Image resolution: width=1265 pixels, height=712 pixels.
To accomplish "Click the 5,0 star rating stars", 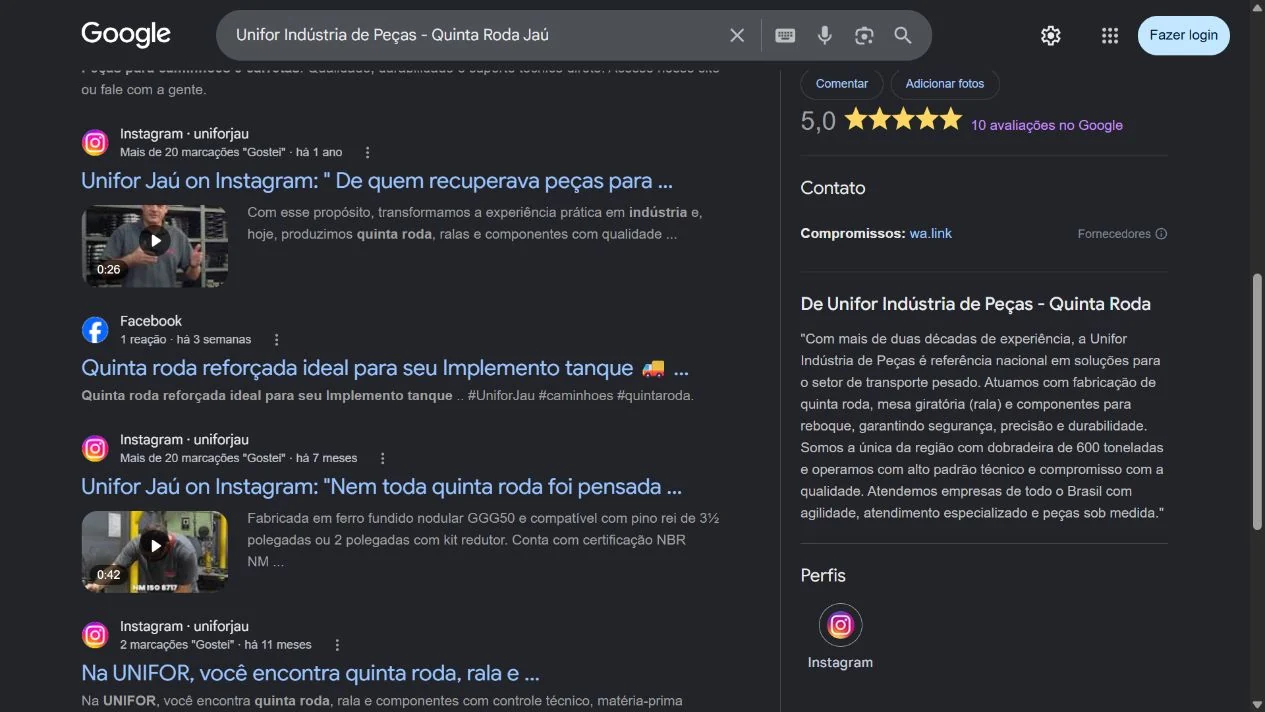I will (x=903, y=120).
